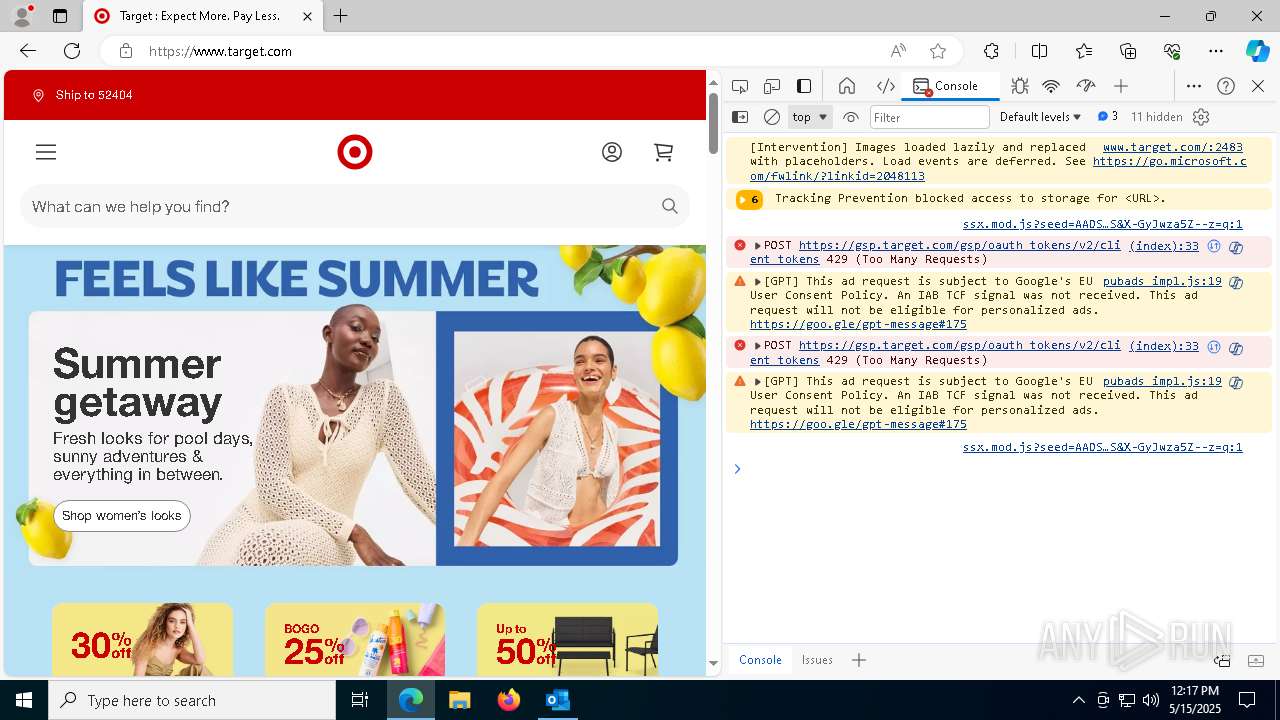Click Shop women's looks button
1280x720 pixels.
122,516
